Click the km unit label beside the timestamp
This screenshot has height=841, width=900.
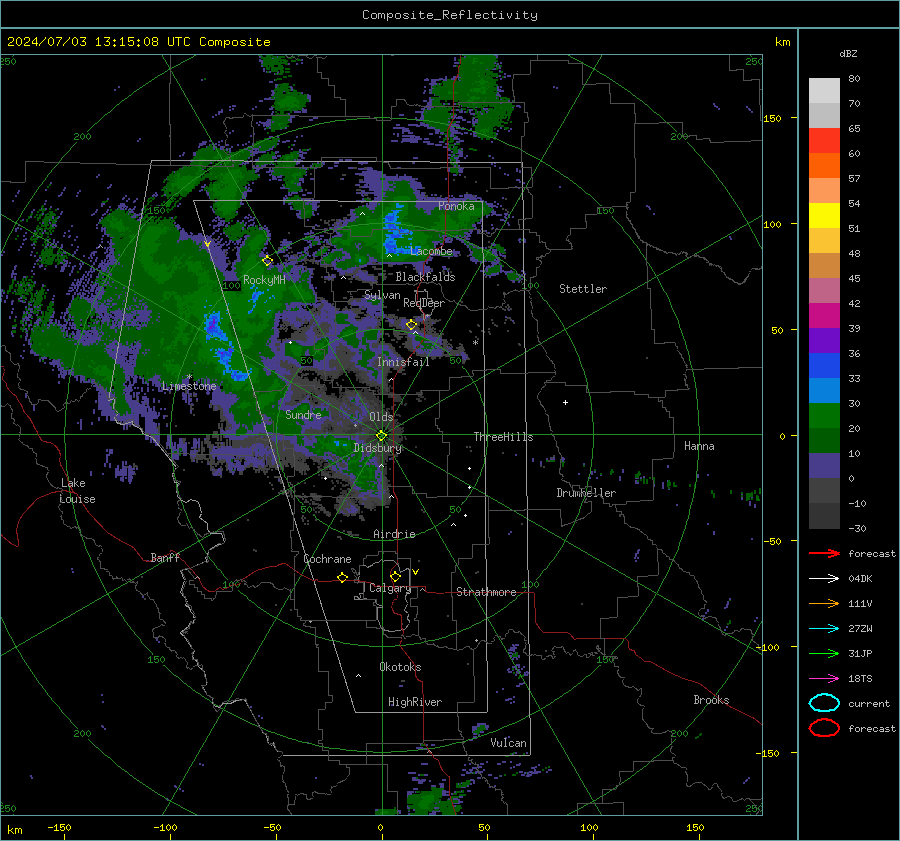click(782, 42)
